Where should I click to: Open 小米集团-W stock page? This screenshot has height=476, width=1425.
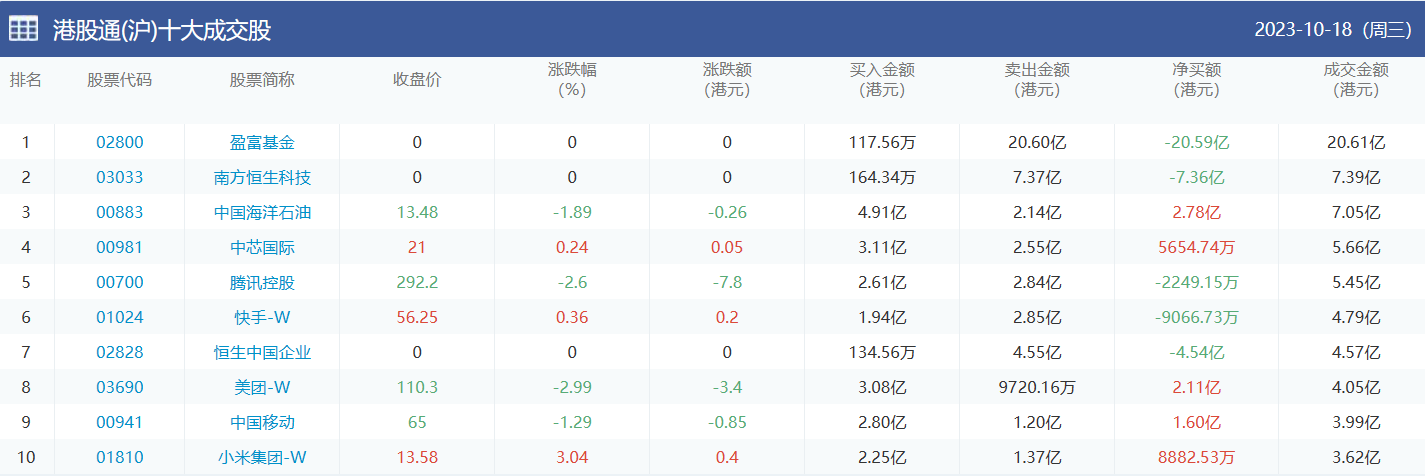coord(262,458)
